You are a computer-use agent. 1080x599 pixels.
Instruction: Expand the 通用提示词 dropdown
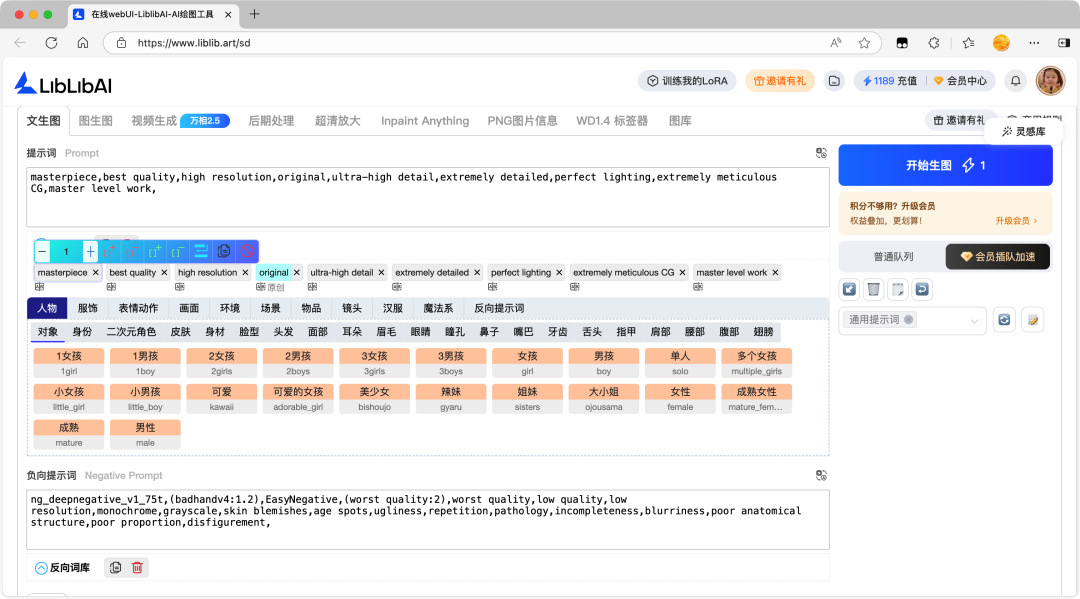click(x=974, y=321)
